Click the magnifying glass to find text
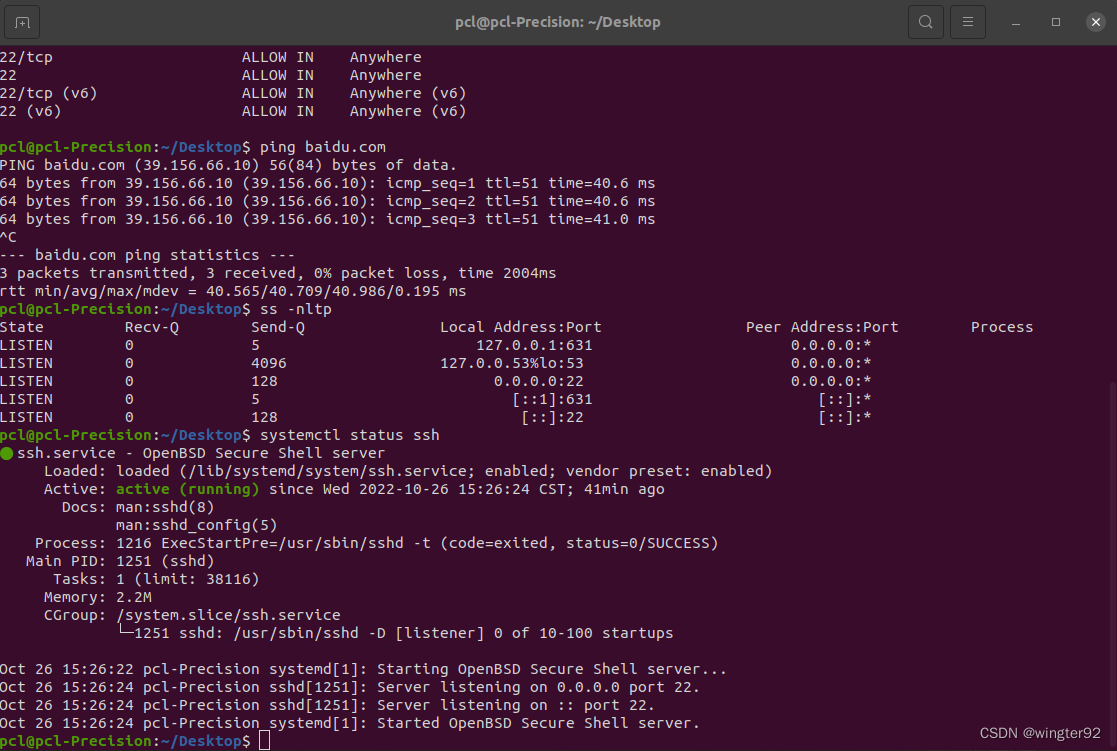The height and width of the screenshot is (751, 1117). click(925, 21)
